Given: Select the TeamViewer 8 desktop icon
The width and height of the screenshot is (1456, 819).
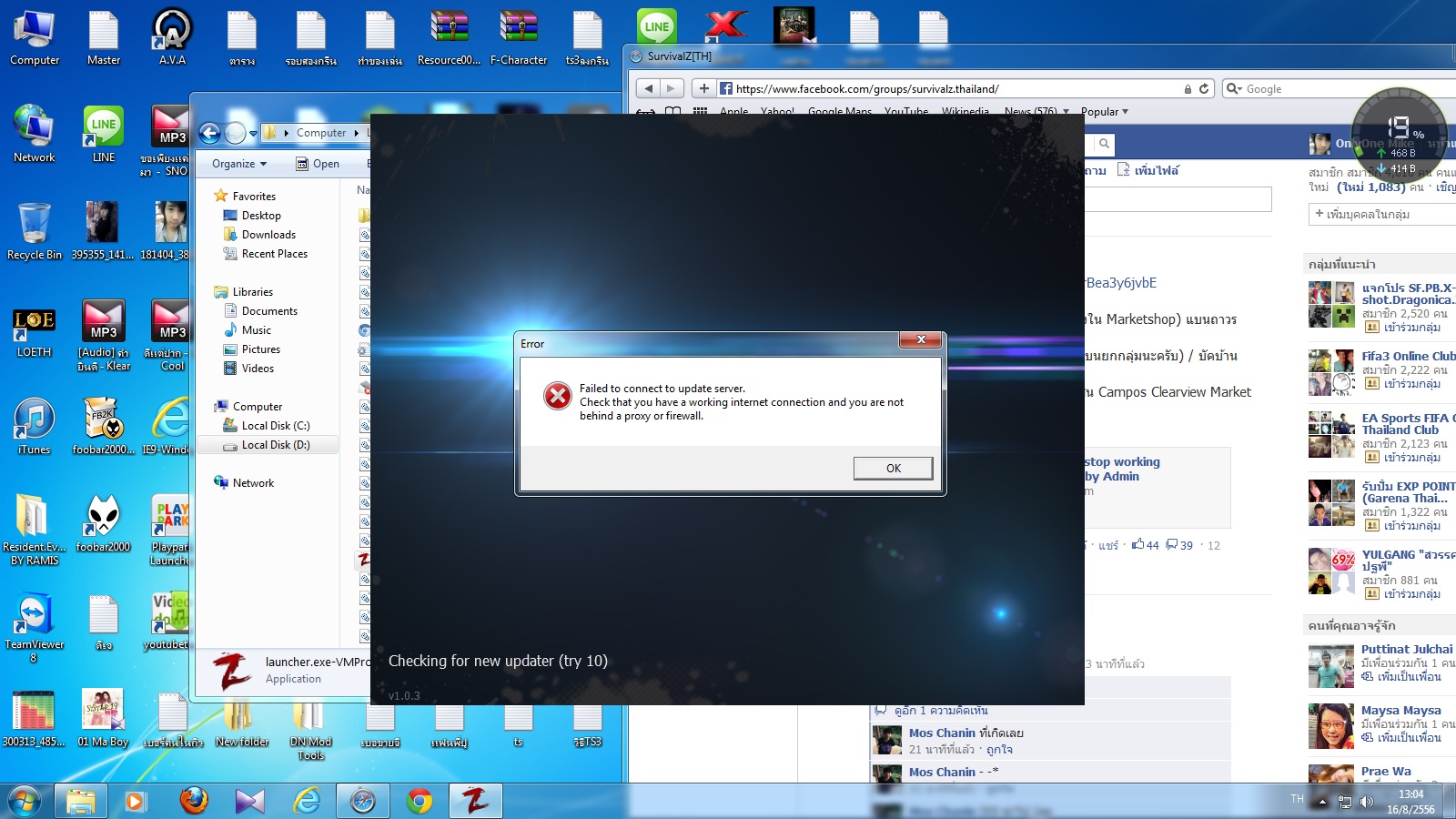Looking at the screenshot, I should click(35, 628).
